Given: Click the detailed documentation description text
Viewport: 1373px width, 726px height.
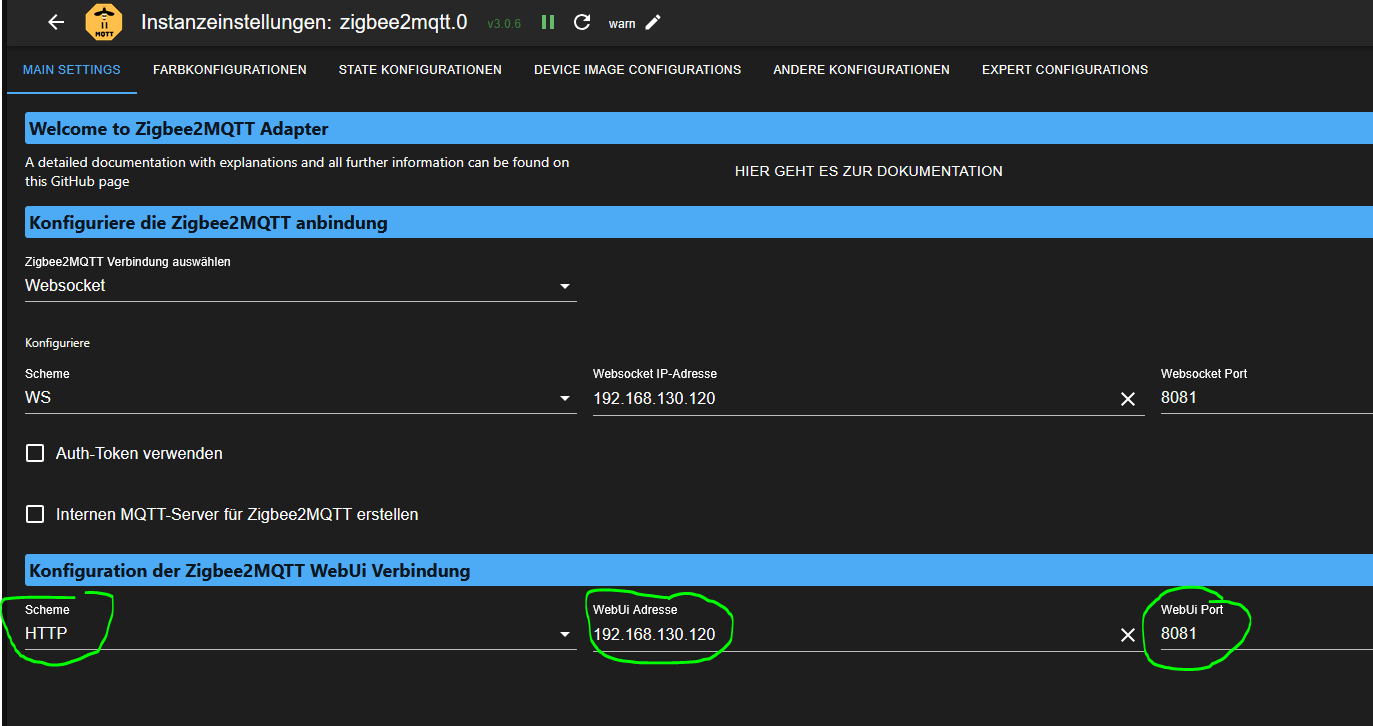Looking at the screenshot, I should (x=297, y=171).
